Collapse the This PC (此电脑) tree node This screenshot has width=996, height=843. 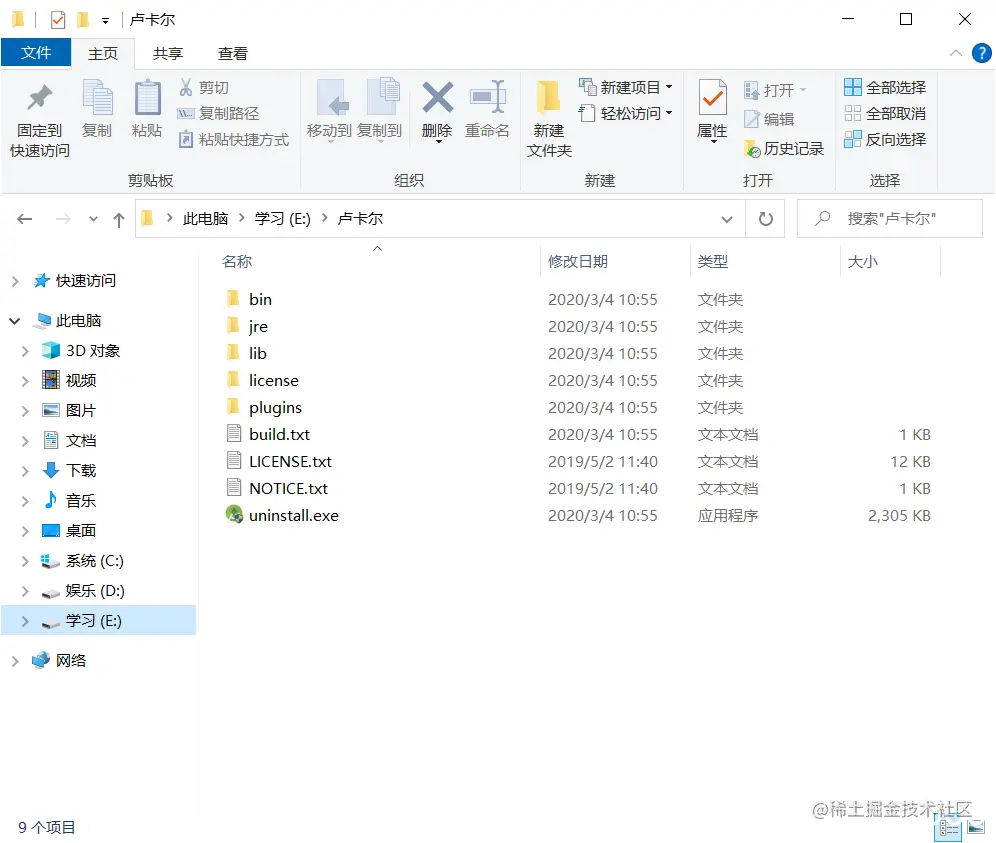click(15, 321)
